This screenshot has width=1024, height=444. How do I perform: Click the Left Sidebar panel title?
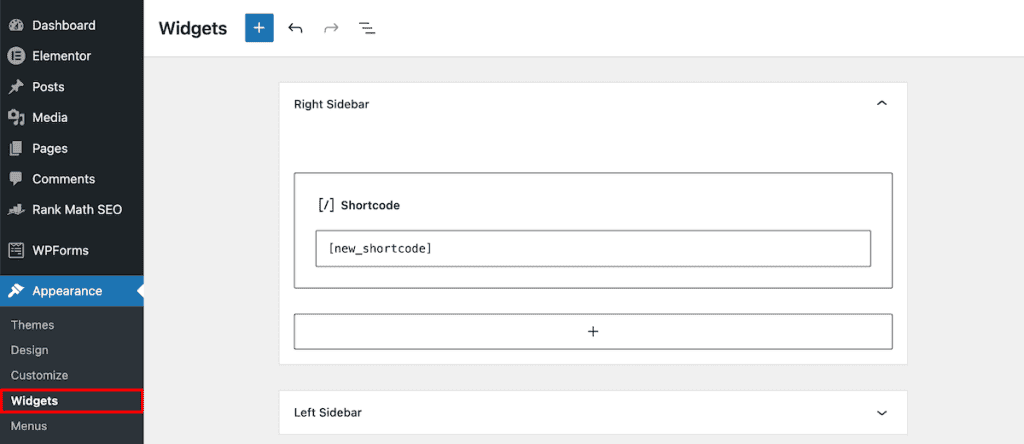328,413
